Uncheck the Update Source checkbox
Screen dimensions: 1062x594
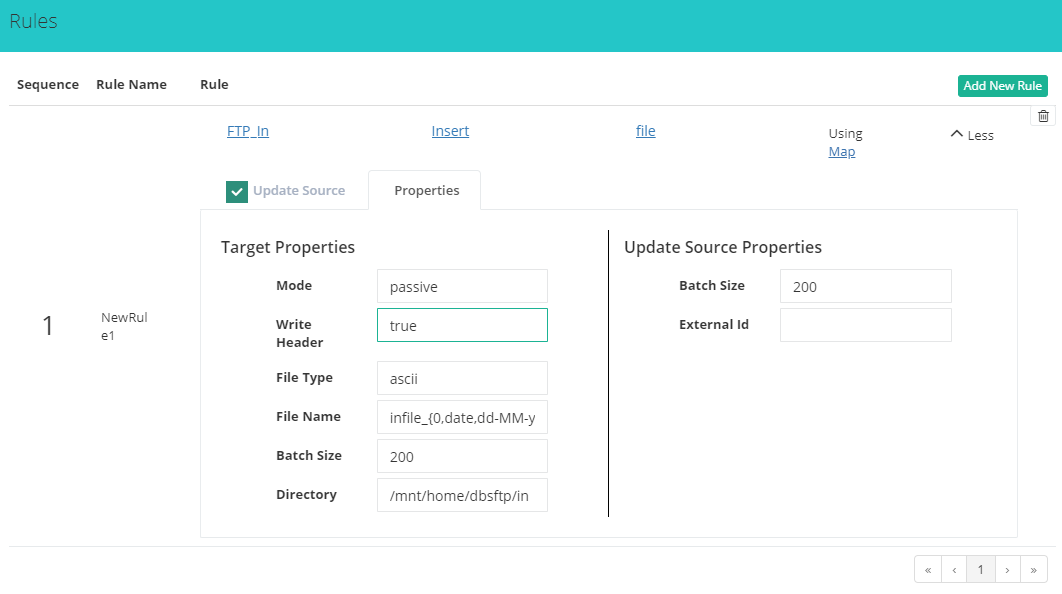click(x=237, y=191)
